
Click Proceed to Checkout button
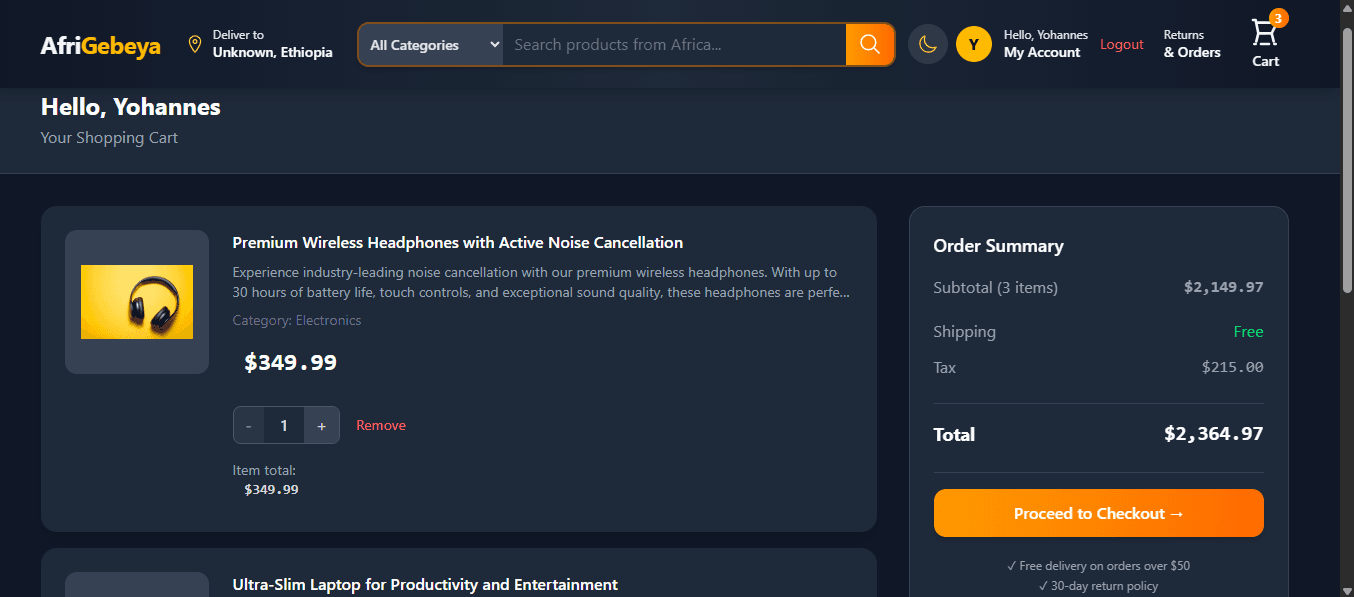[1098, 513]
